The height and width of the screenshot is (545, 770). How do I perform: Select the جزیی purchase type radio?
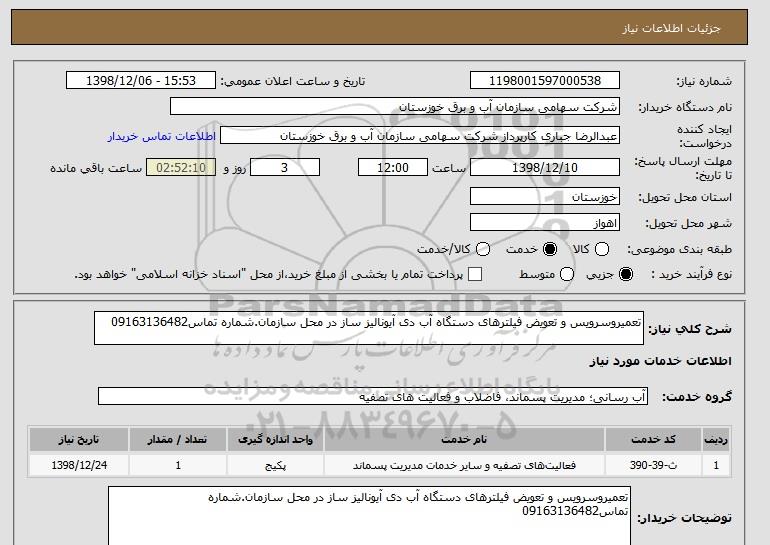[626, 274]
